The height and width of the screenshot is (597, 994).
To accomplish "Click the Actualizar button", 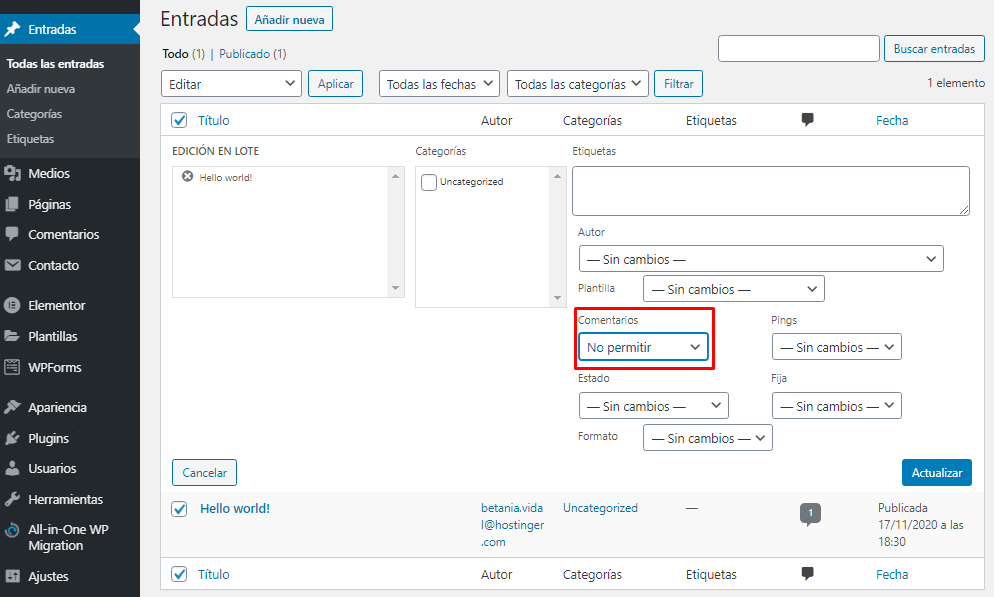I will tap(936, 473).
